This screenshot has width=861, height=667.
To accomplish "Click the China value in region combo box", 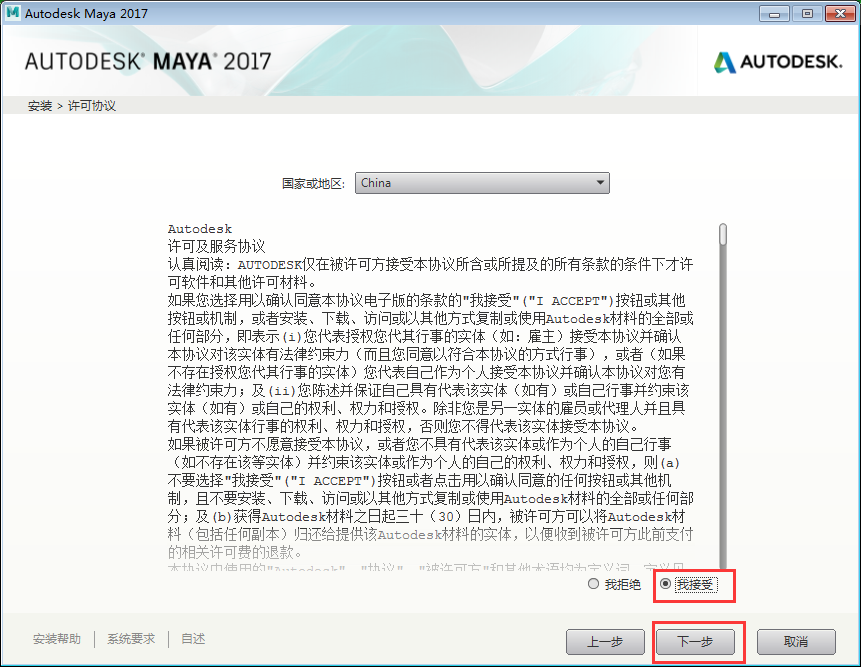I will tap(376, 183).
